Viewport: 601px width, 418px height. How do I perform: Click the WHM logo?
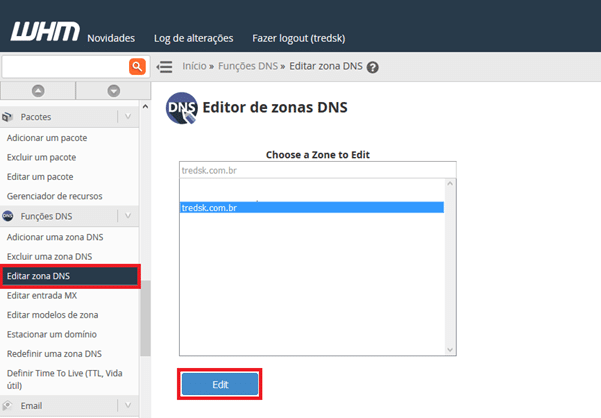(45, 31)
